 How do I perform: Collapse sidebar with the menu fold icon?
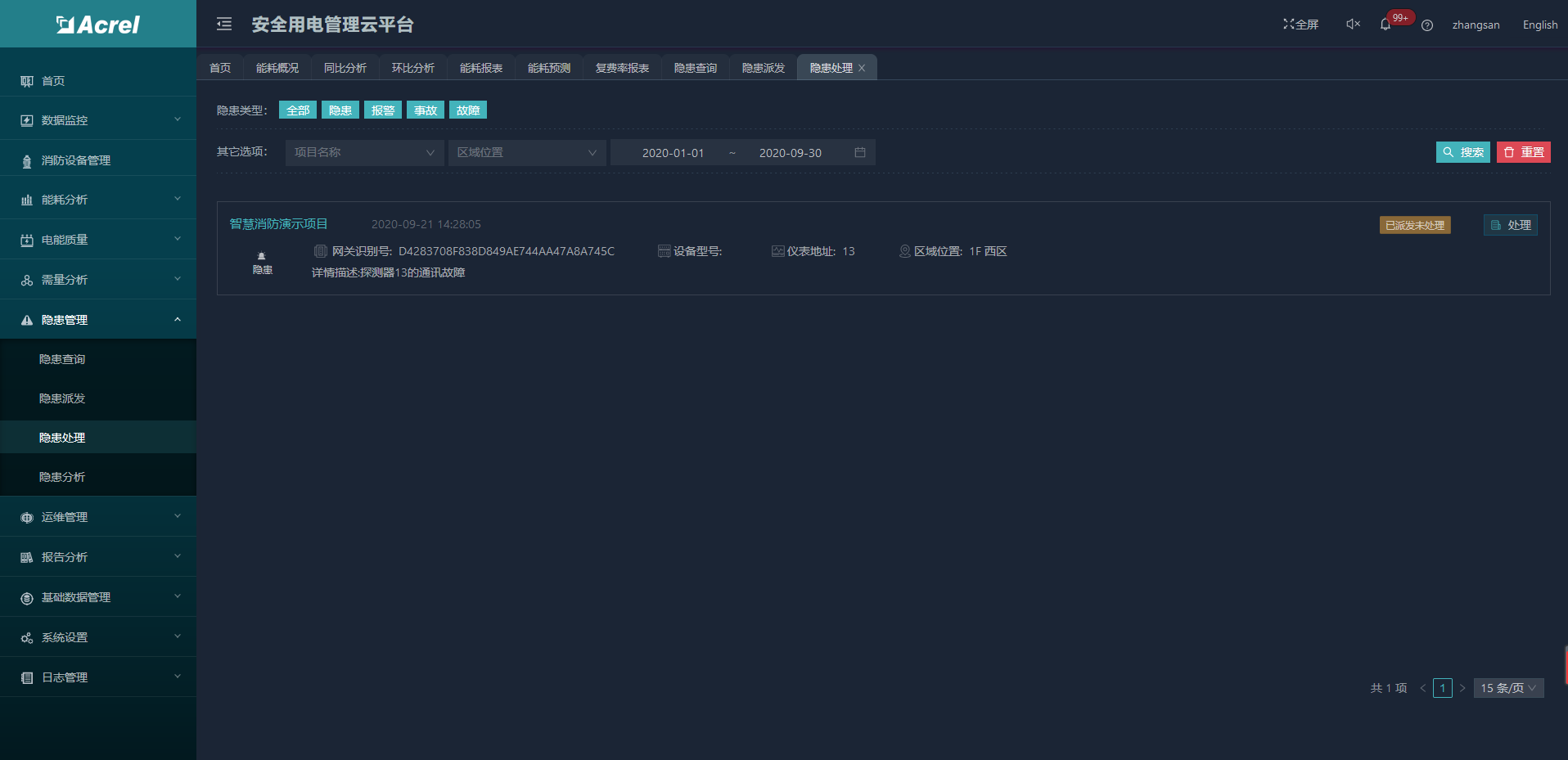click(x=224, y=25)
